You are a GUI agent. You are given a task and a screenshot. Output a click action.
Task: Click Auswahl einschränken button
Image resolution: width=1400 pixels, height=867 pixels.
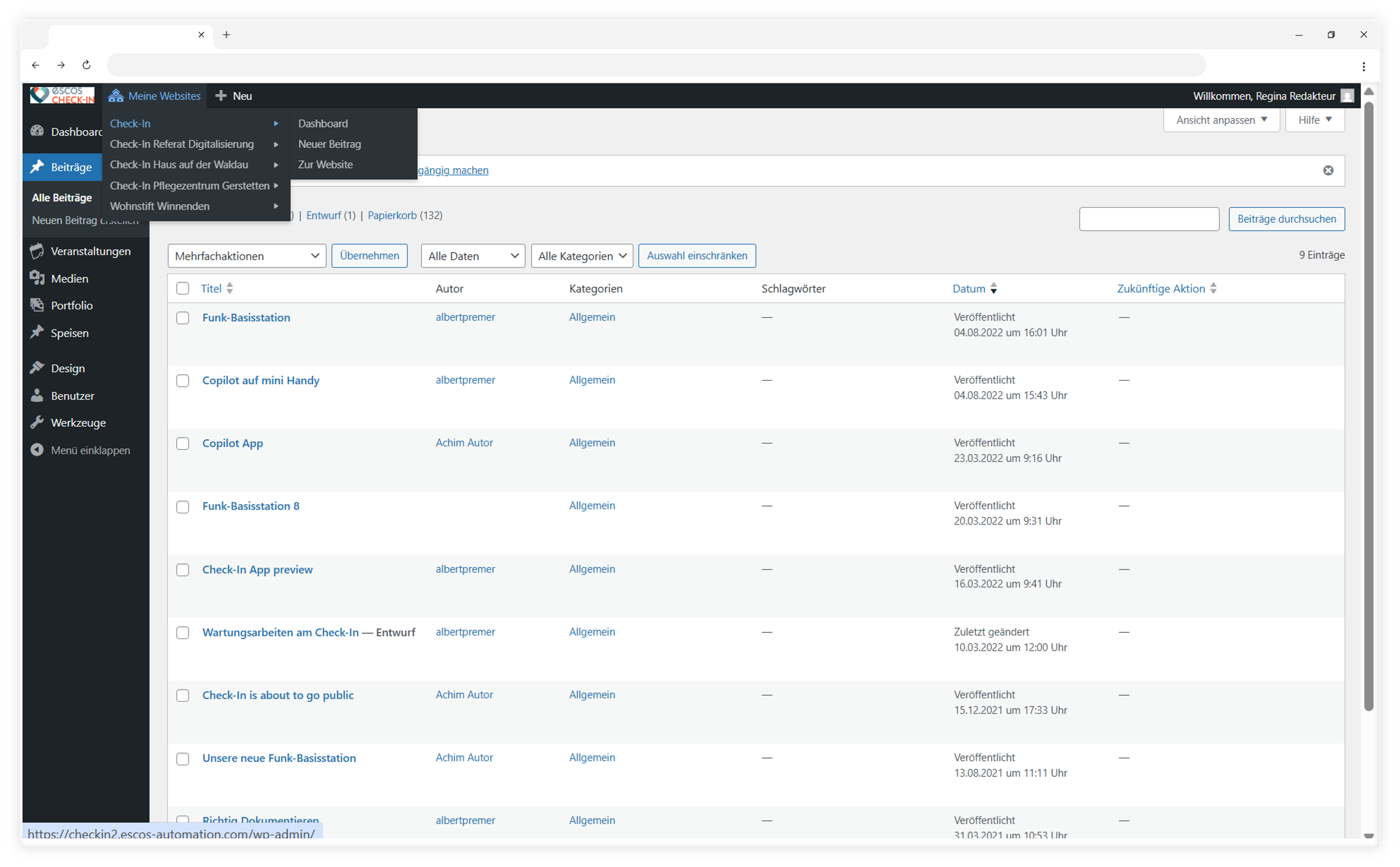(x=697, y=256)
